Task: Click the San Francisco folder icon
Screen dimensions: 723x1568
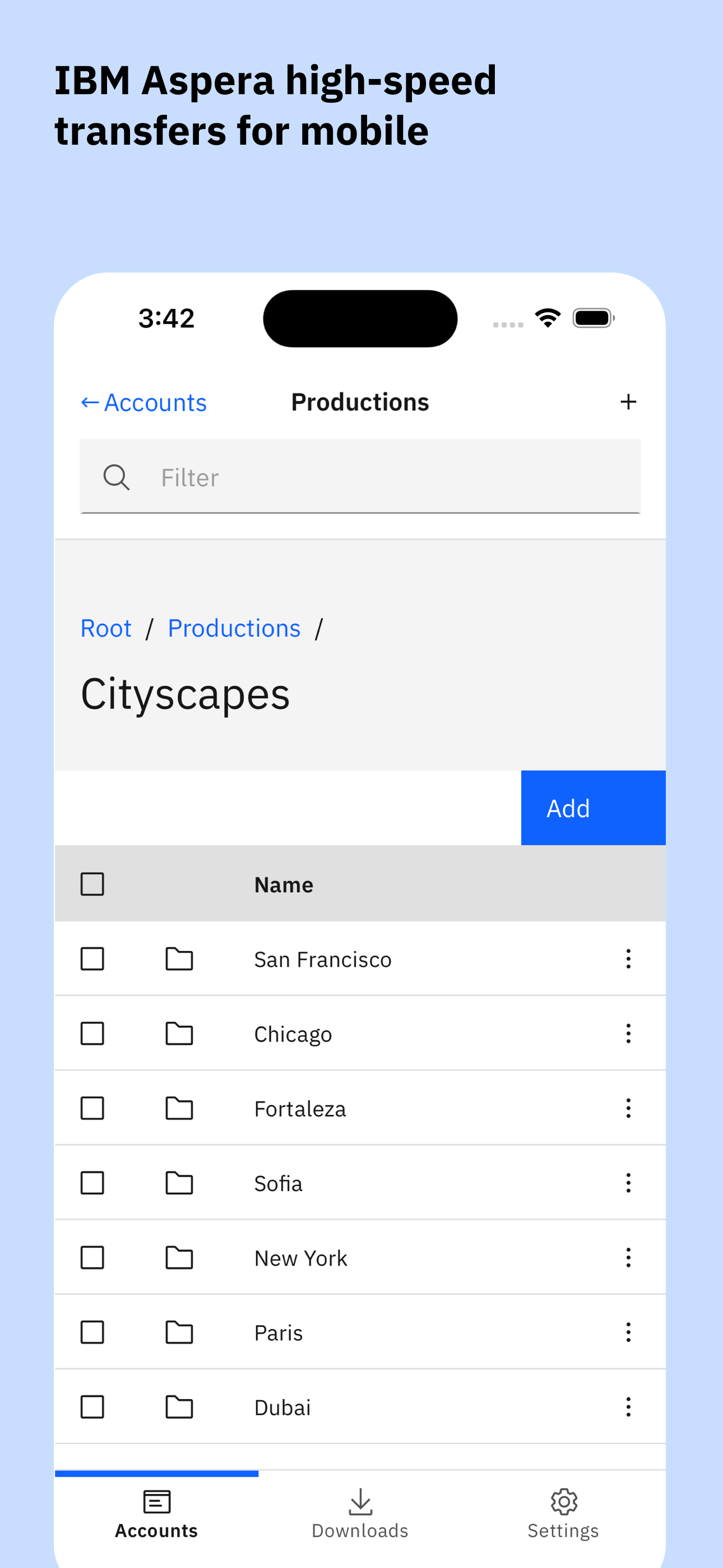Action: [179, 959]
